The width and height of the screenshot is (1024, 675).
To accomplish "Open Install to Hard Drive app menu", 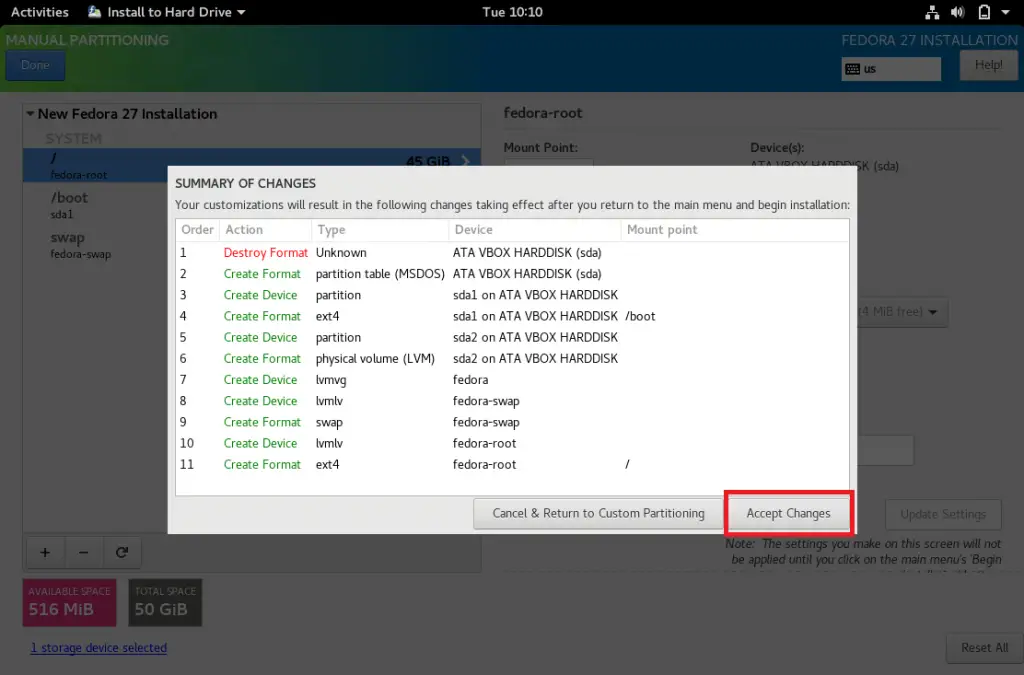I will [x=167, y=12].
